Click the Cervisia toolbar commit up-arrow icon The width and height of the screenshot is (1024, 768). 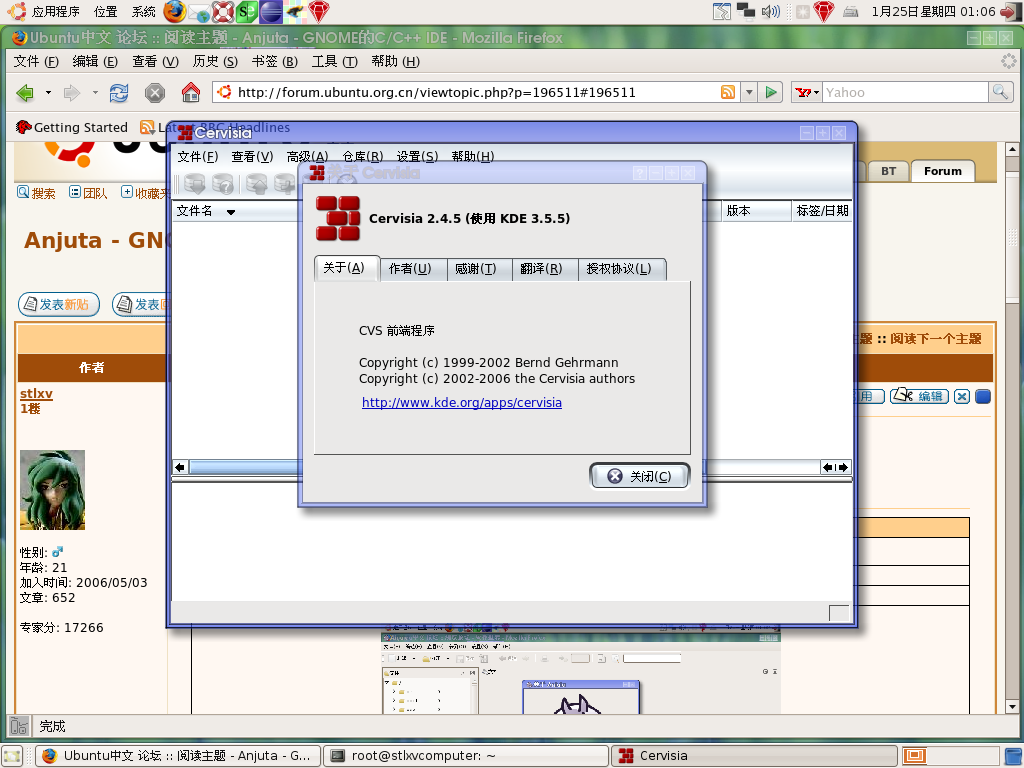pos(257,184)
